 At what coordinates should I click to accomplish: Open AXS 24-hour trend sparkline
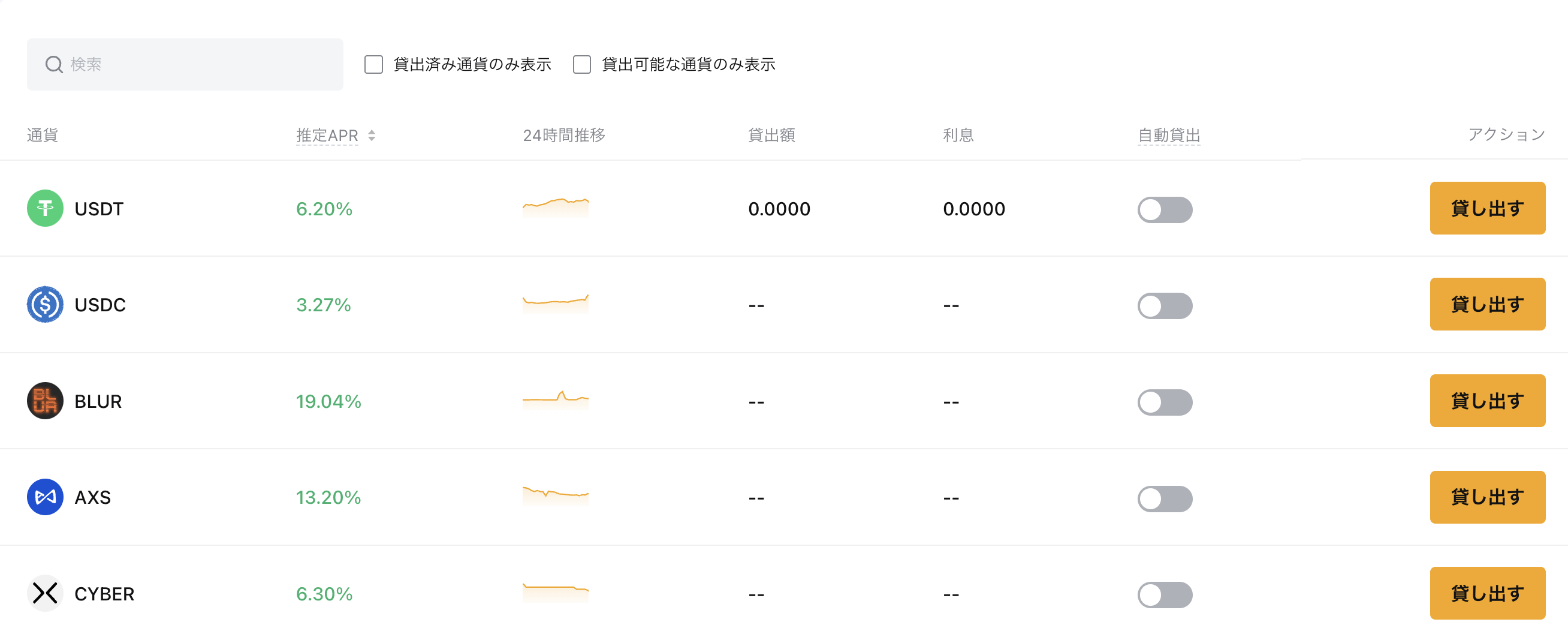[x=556, y=496]
